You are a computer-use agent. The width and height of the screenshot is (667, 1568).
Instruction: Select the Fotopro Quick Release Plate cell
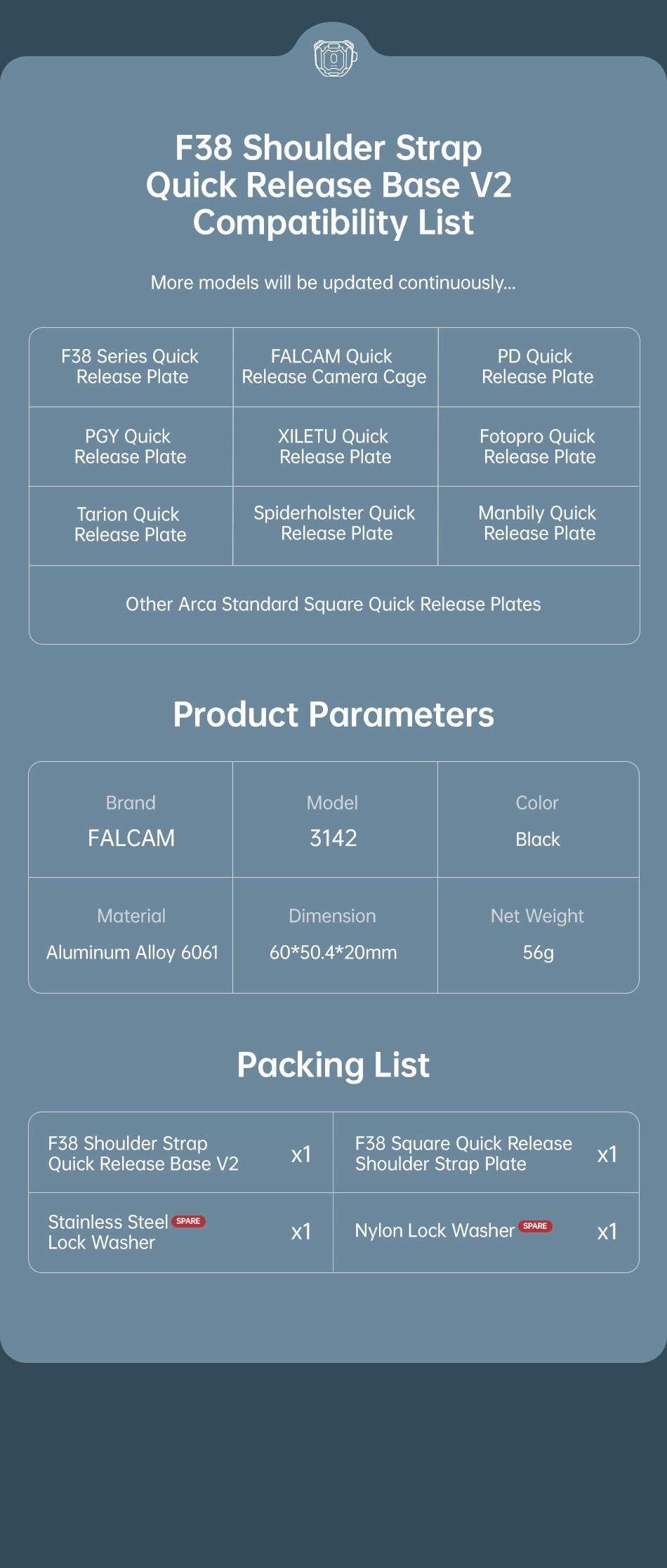click(539, 447)
